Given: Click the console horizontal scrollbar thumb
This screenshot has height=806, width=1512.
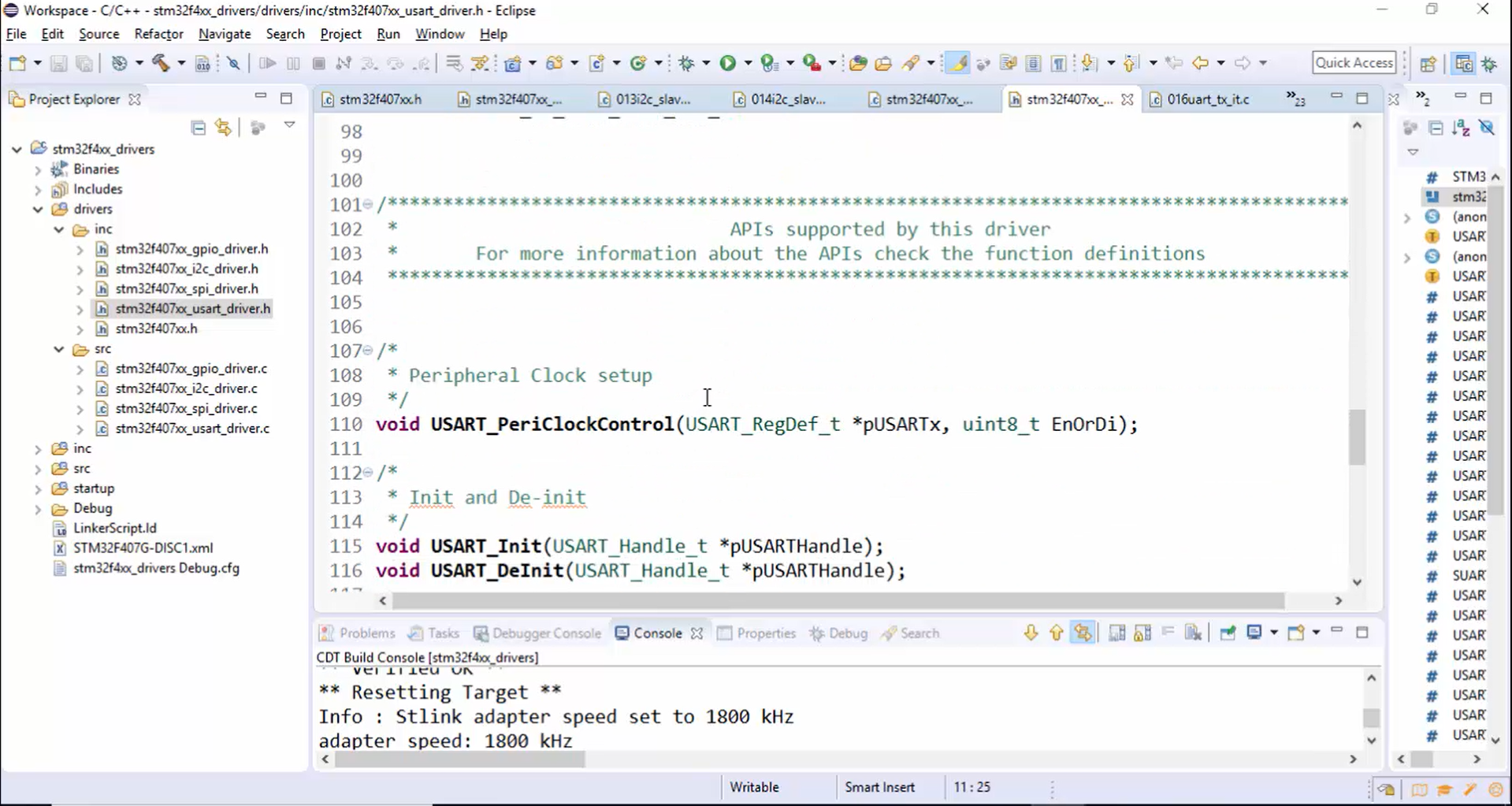Looking at the screenshot, I should coord(460,760).
